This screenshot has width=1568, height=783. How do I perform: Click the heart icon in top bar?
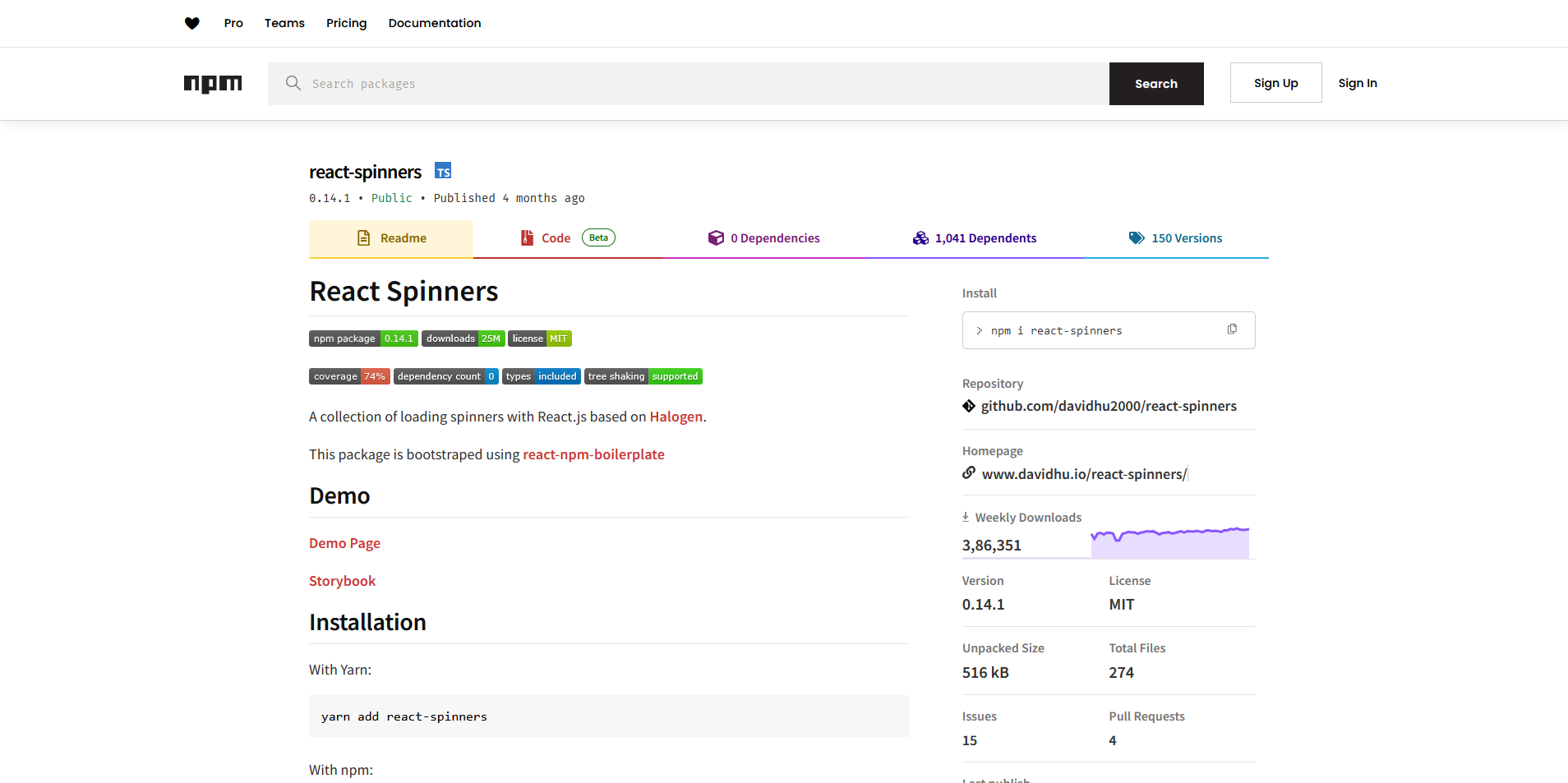(191, 23)
